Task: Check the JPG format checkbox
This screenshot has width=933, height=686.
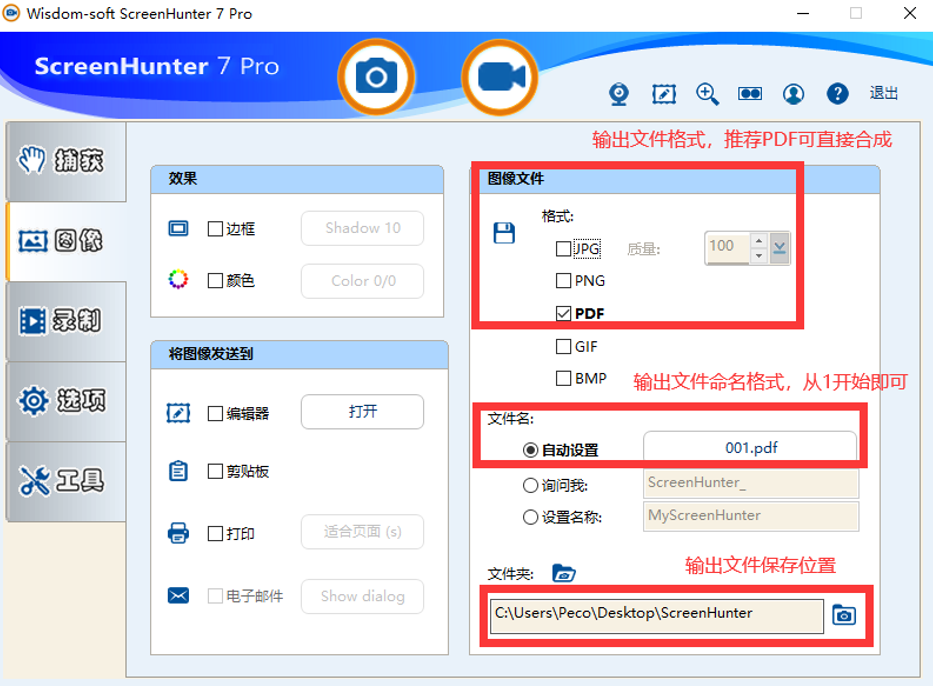Action: click(x=563, y=249)
